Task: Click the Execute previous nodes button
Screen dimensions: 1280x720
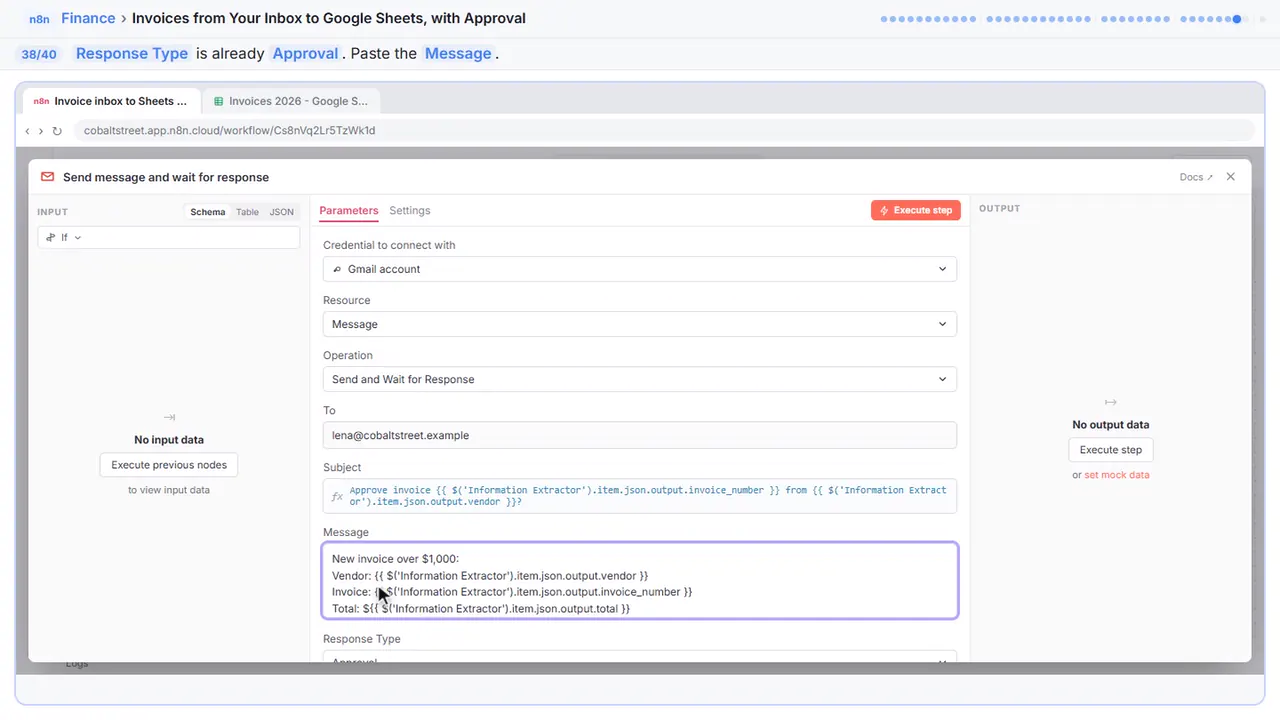Action: tap(169, 465)
